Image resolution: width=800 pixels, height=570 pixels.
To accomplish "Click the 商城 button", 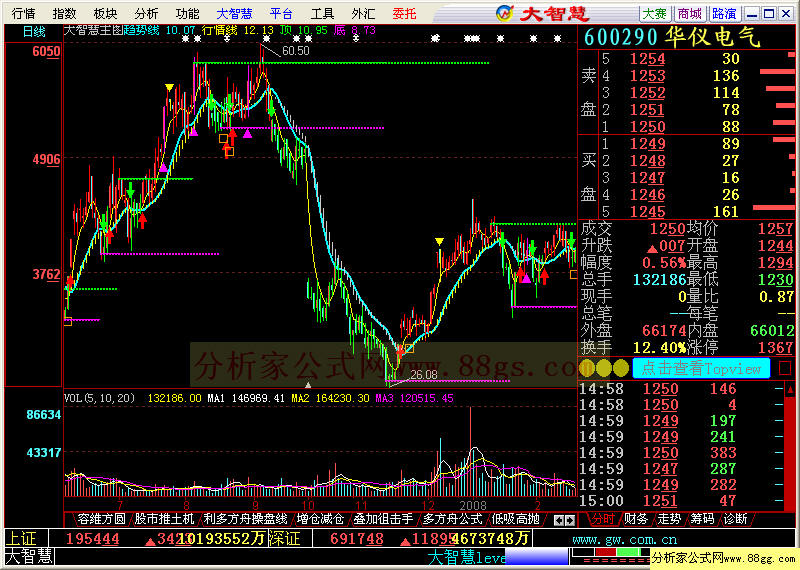I will coord(689,14).
